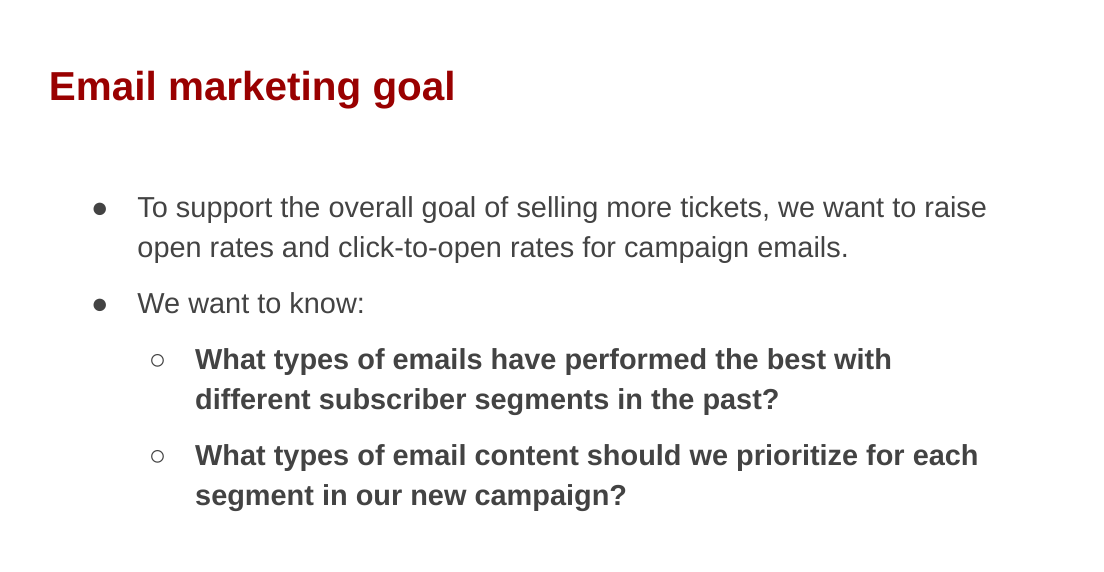Click the word 'Email' in the title
The image size is (1104, 572).
(102, 87)
